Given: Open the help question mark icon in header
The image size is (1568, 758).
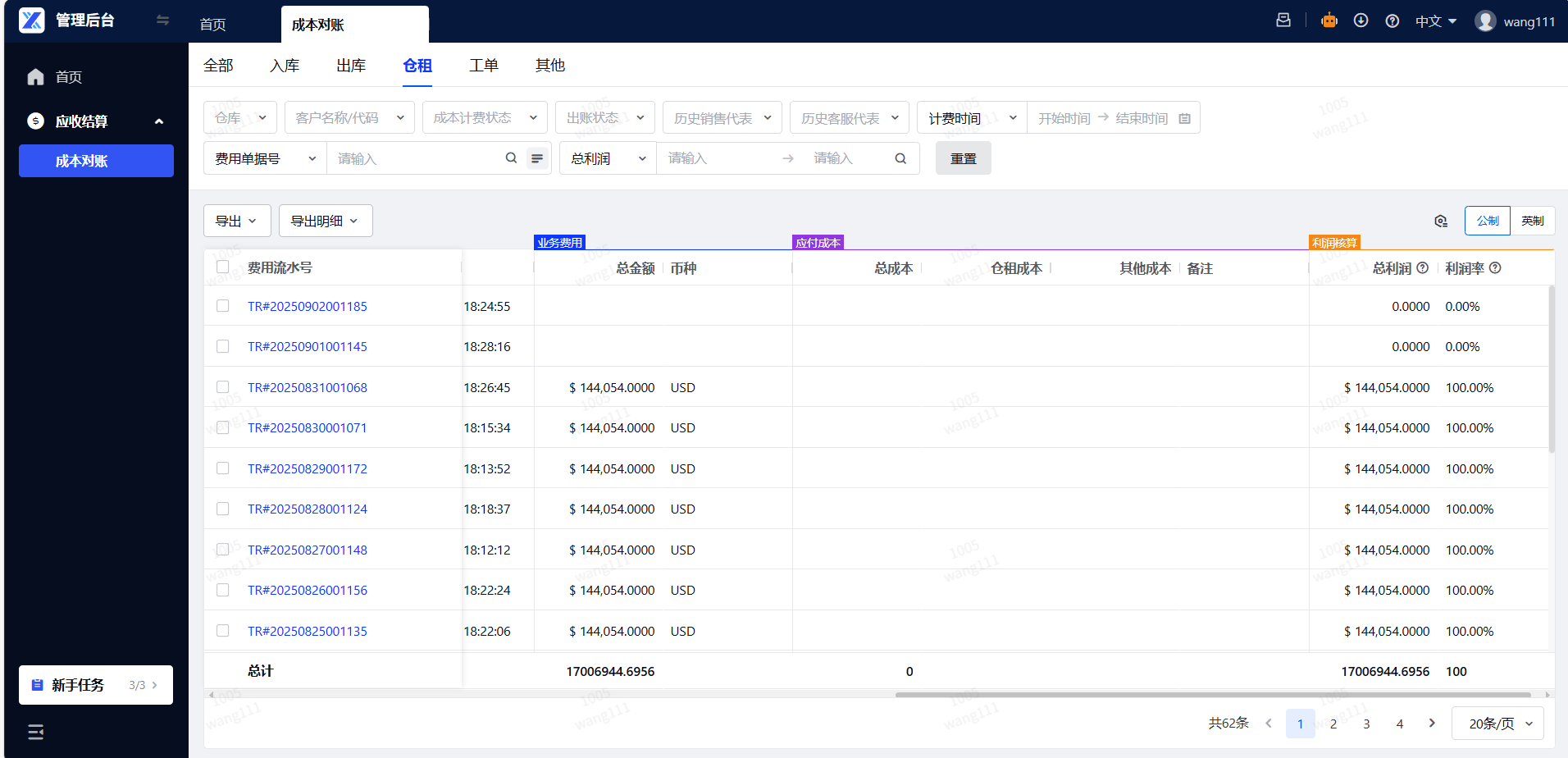Looking at the screenshot, I should click(1392, 21).
